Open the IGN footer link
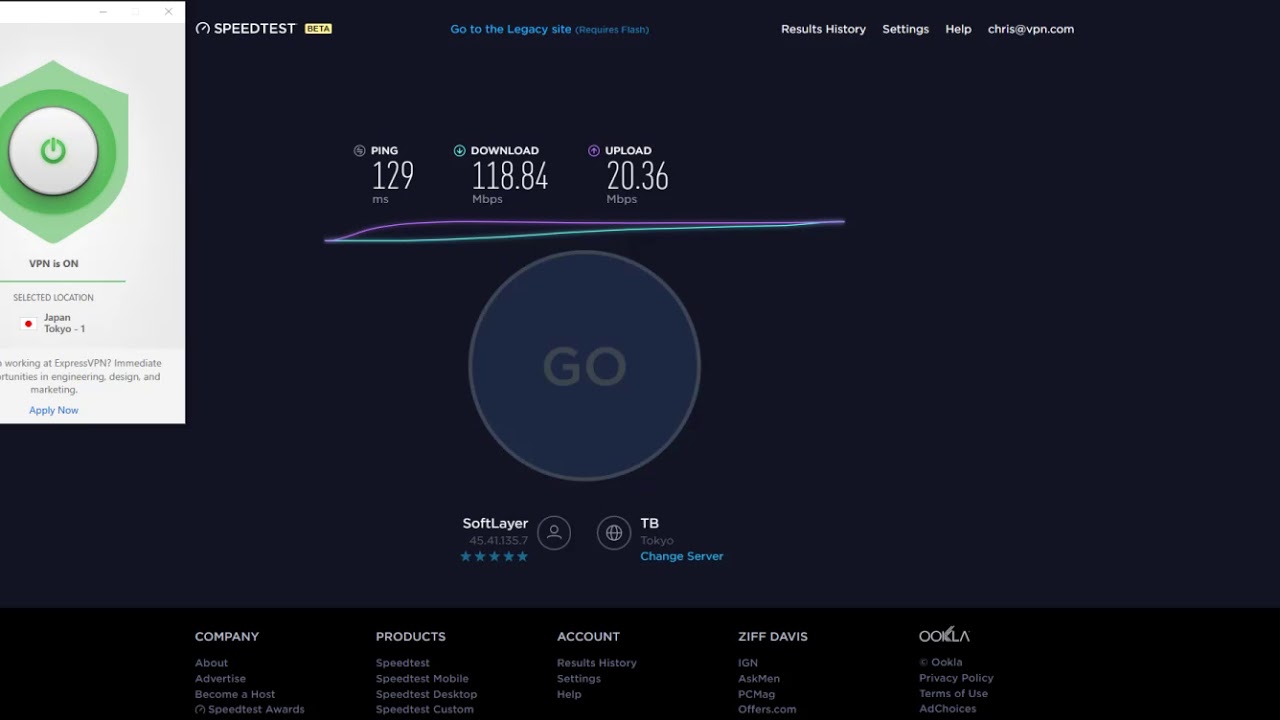1280x720 pixels. click(x=748, y=663)
